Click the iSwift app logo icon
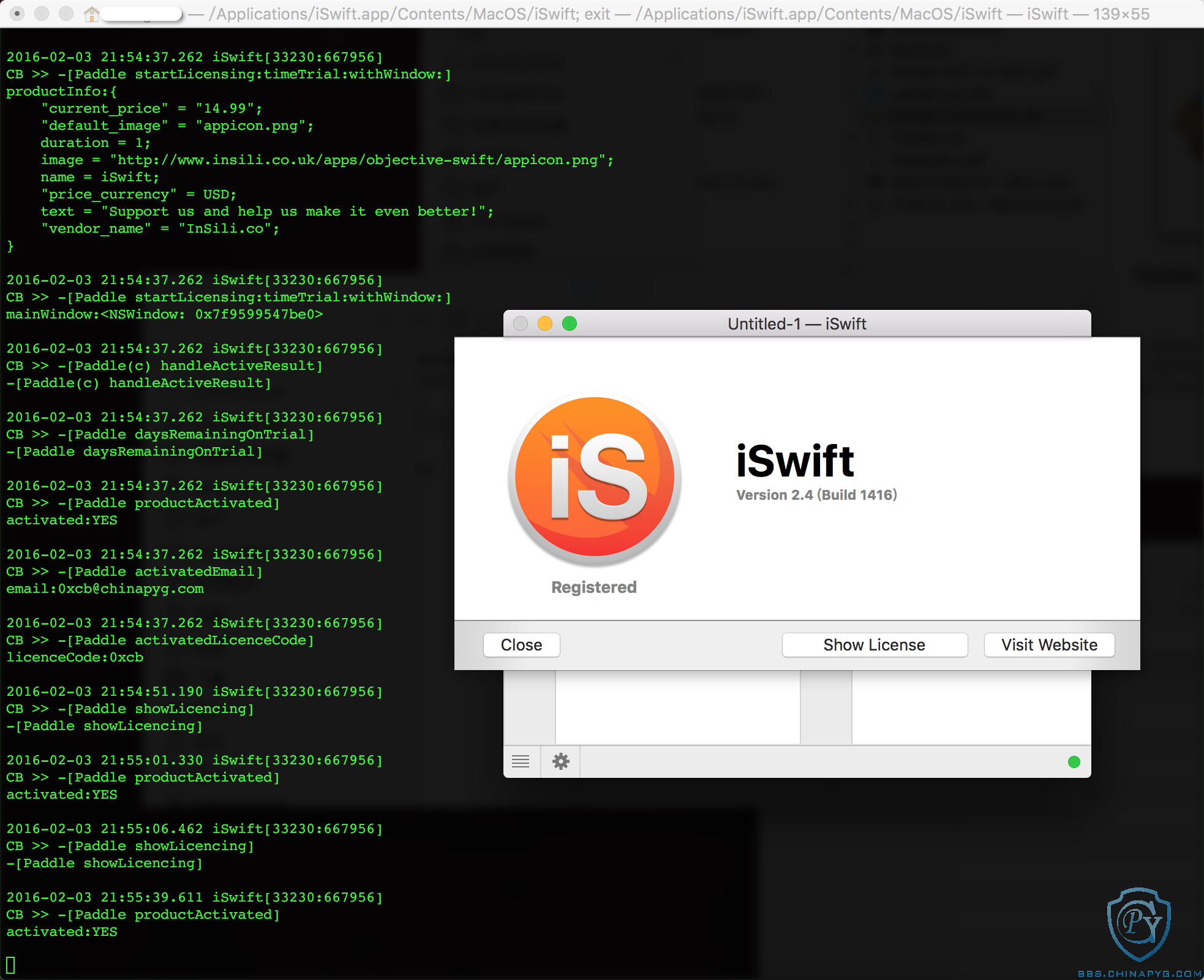The width and height of the screenshot is (1204, 980). [x=595, y=479]
